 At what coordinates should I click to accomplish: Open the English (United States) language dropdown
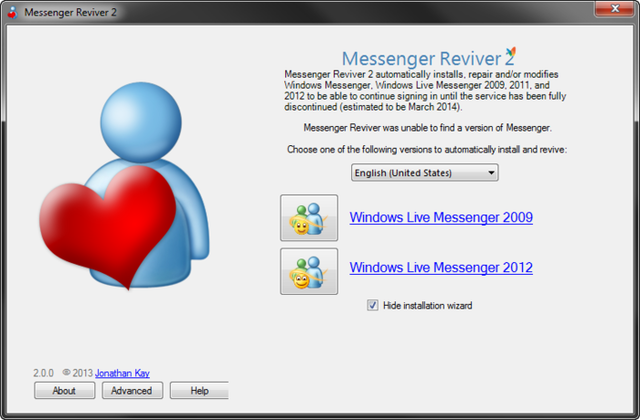[424, 173]
